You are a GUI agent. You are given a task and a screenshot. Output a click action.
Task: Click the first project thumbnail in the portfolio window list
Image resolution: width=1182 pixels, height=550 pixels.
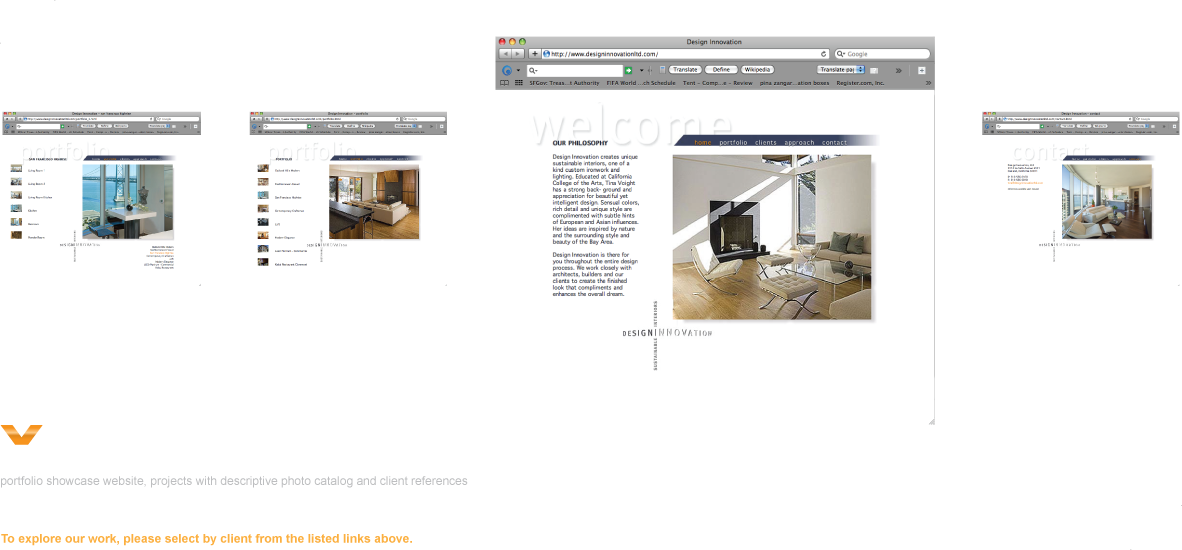(263, 169)
